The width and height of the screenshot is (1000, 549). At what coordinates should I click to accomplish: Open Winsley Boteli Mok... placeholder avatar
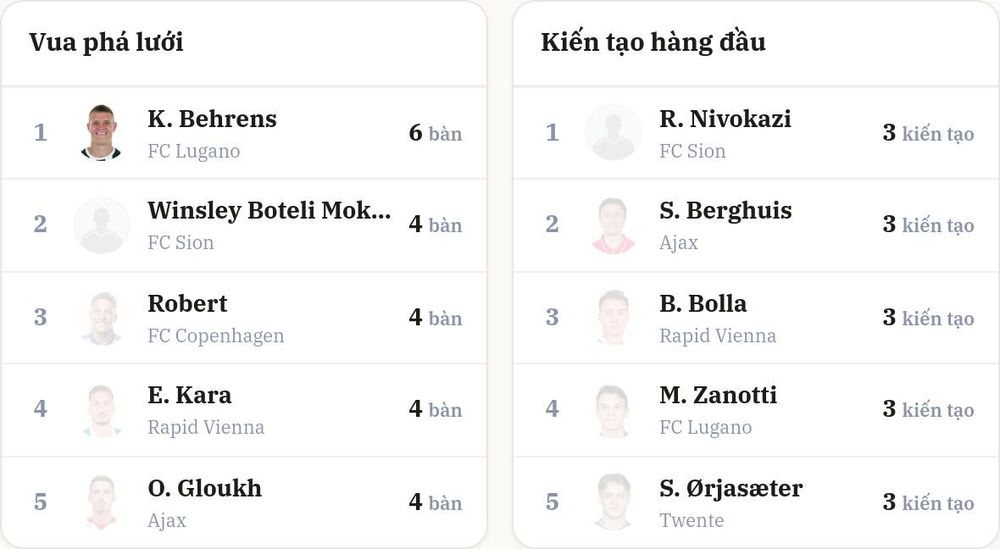(101, 225)
